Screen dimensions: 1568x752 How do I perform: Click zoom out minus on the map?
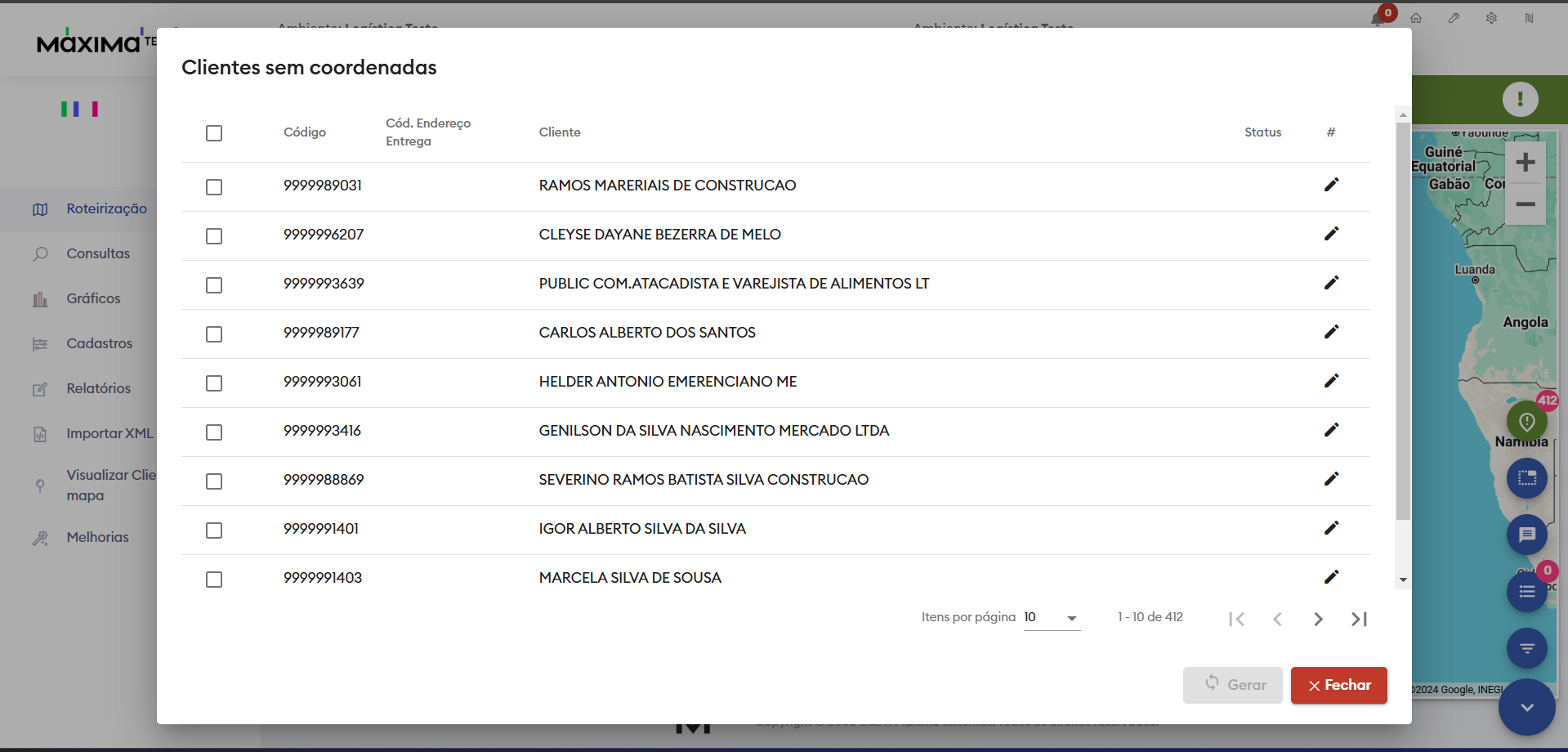1525,204
